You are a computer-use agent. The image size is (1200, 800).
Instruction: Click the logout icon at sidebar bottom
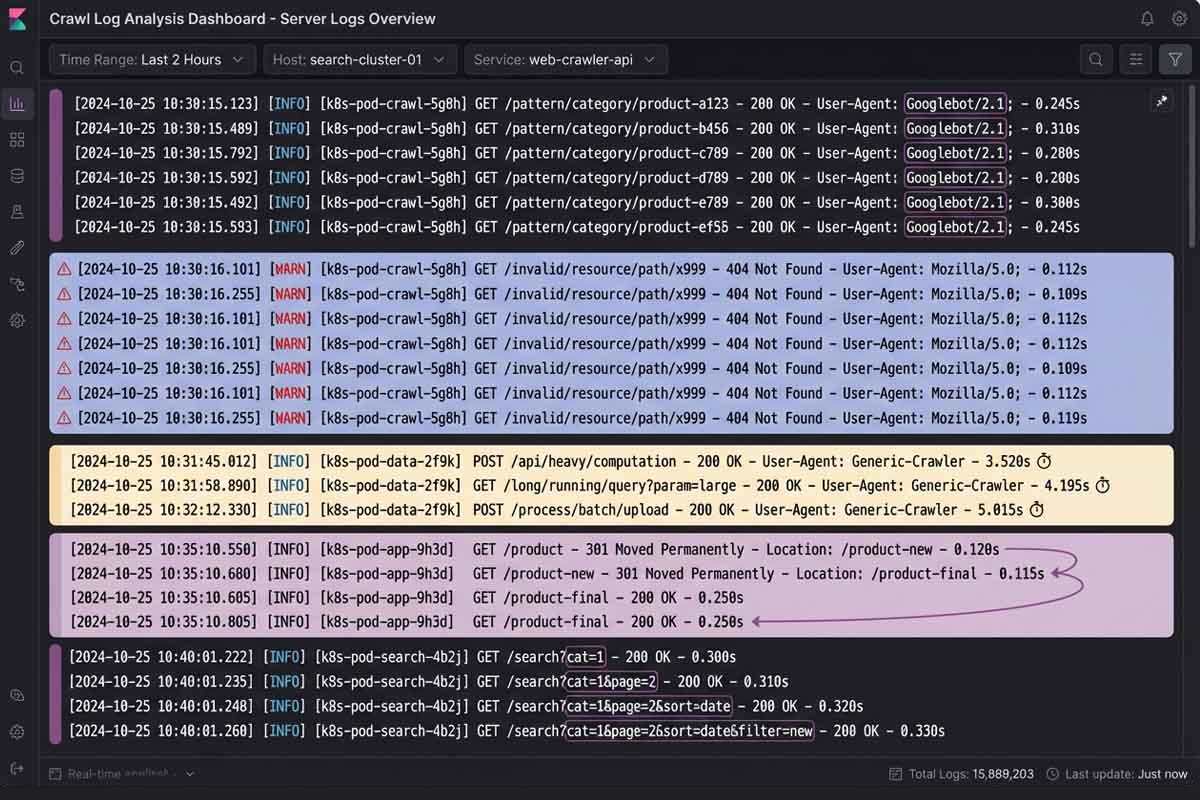(17, 768)
